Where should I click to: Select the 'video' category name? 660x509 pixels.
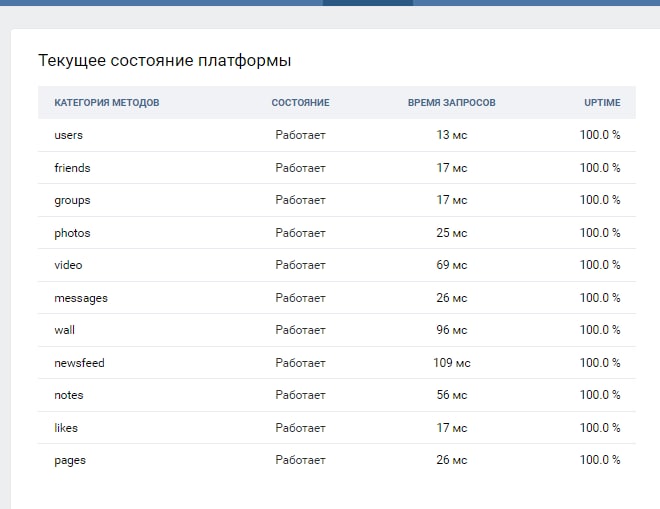[68, 265]
